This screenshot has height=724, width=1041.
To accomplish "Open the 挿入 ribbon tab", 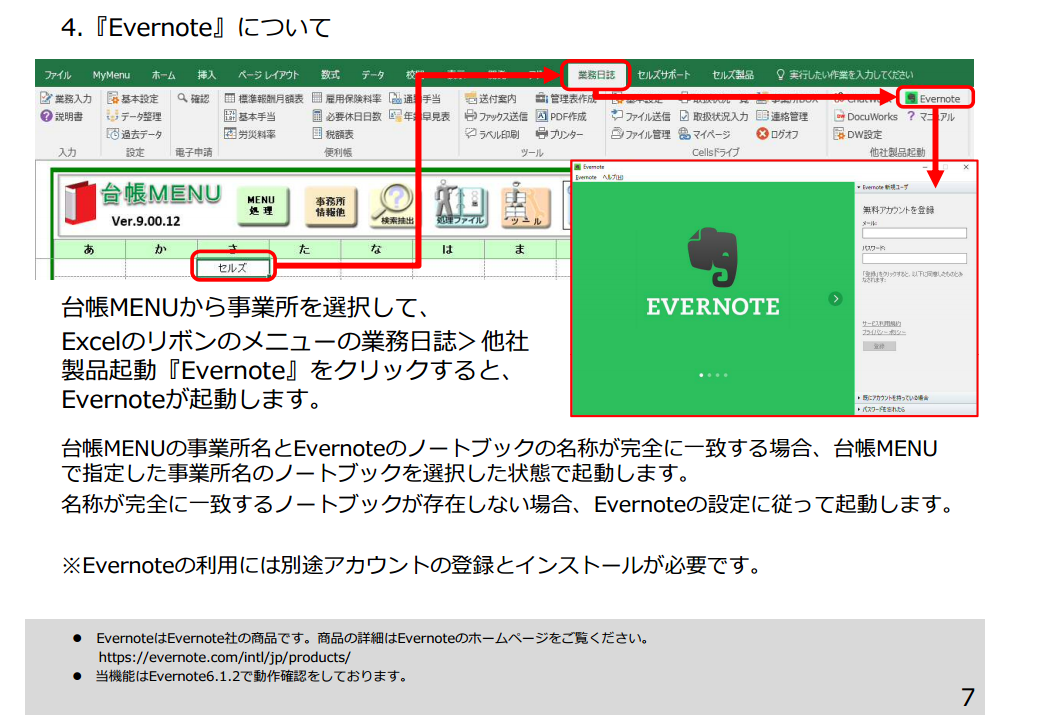I will pyautogui.click(x=206, y=75).
